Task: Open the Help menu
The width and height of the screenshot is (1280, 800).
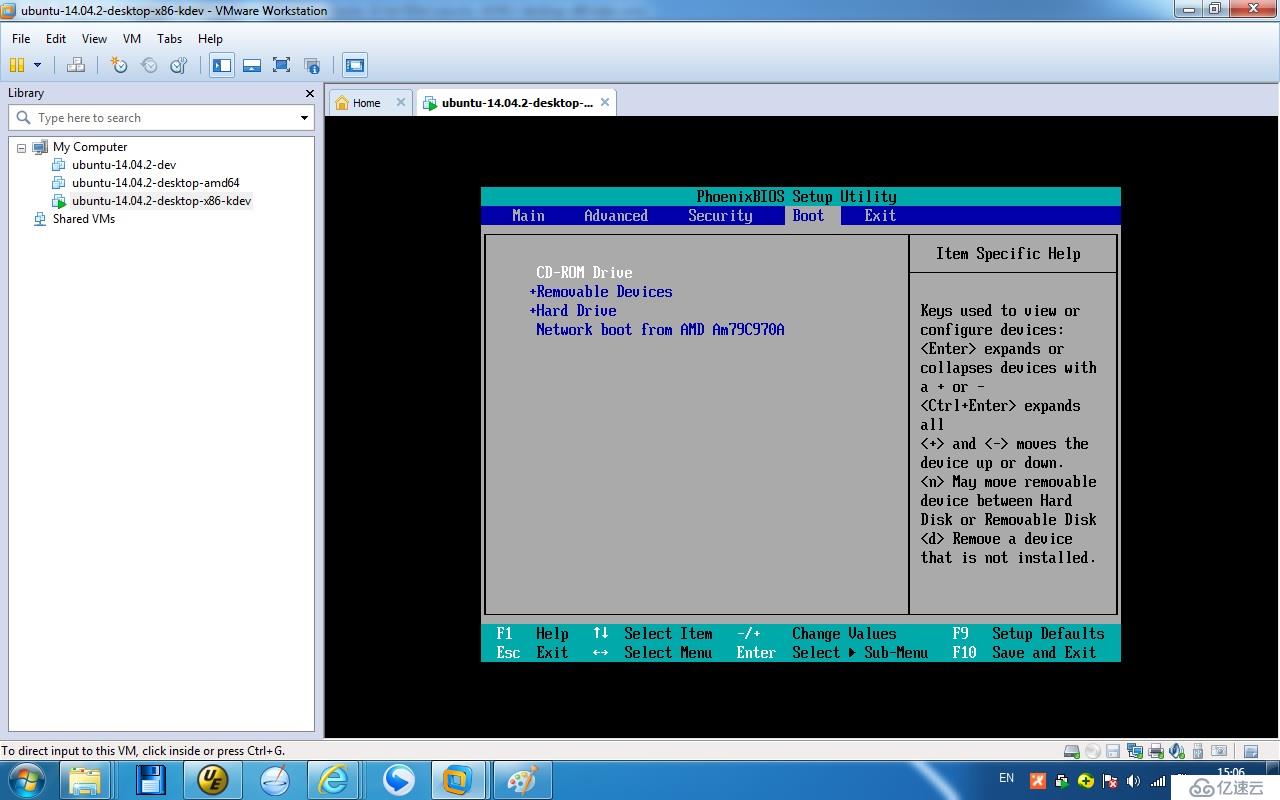Action: pos(210,38)
